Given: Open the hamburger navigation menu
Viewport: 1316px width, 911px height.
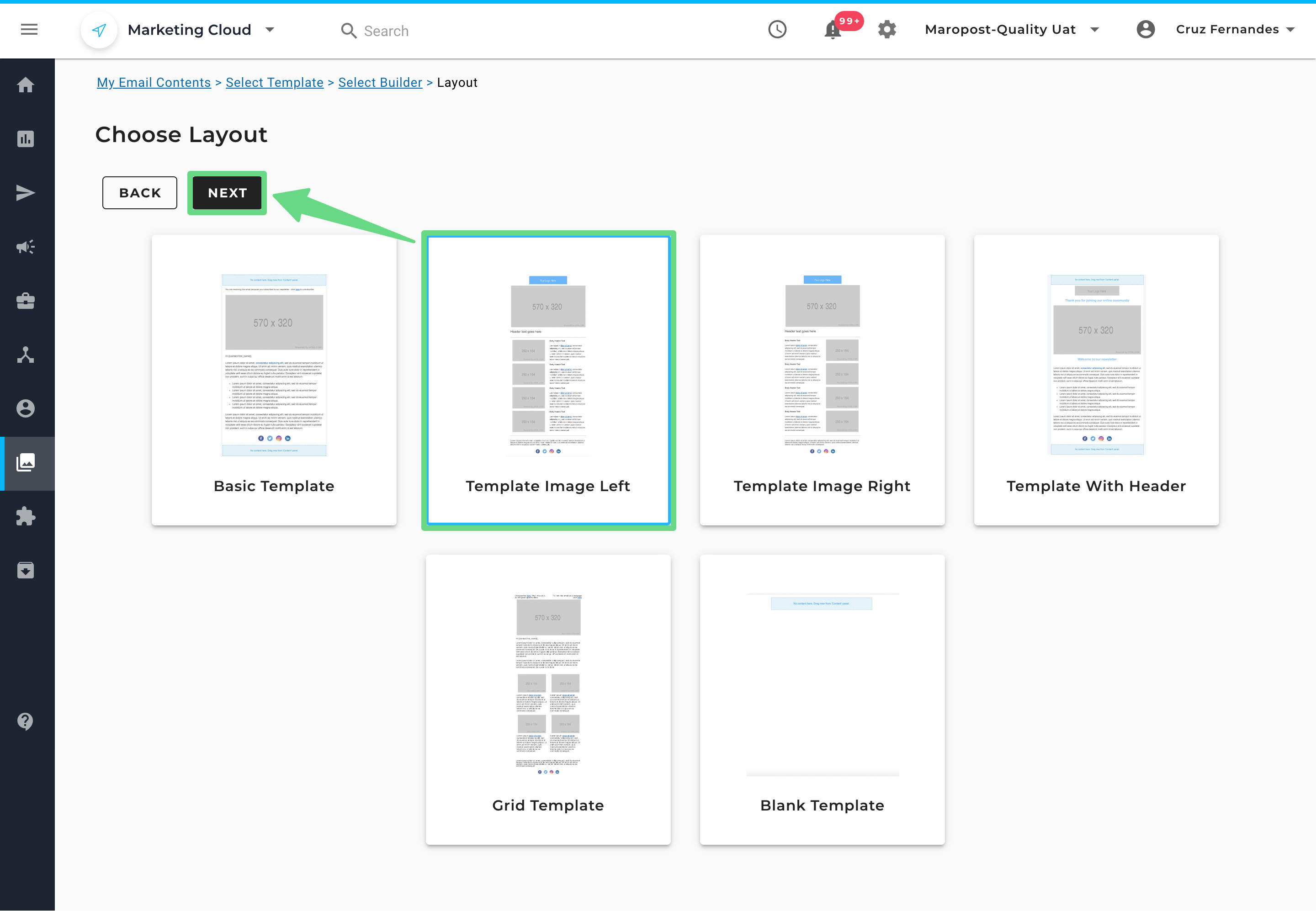Looking at the screenshot, I should (x=29, y=30).
